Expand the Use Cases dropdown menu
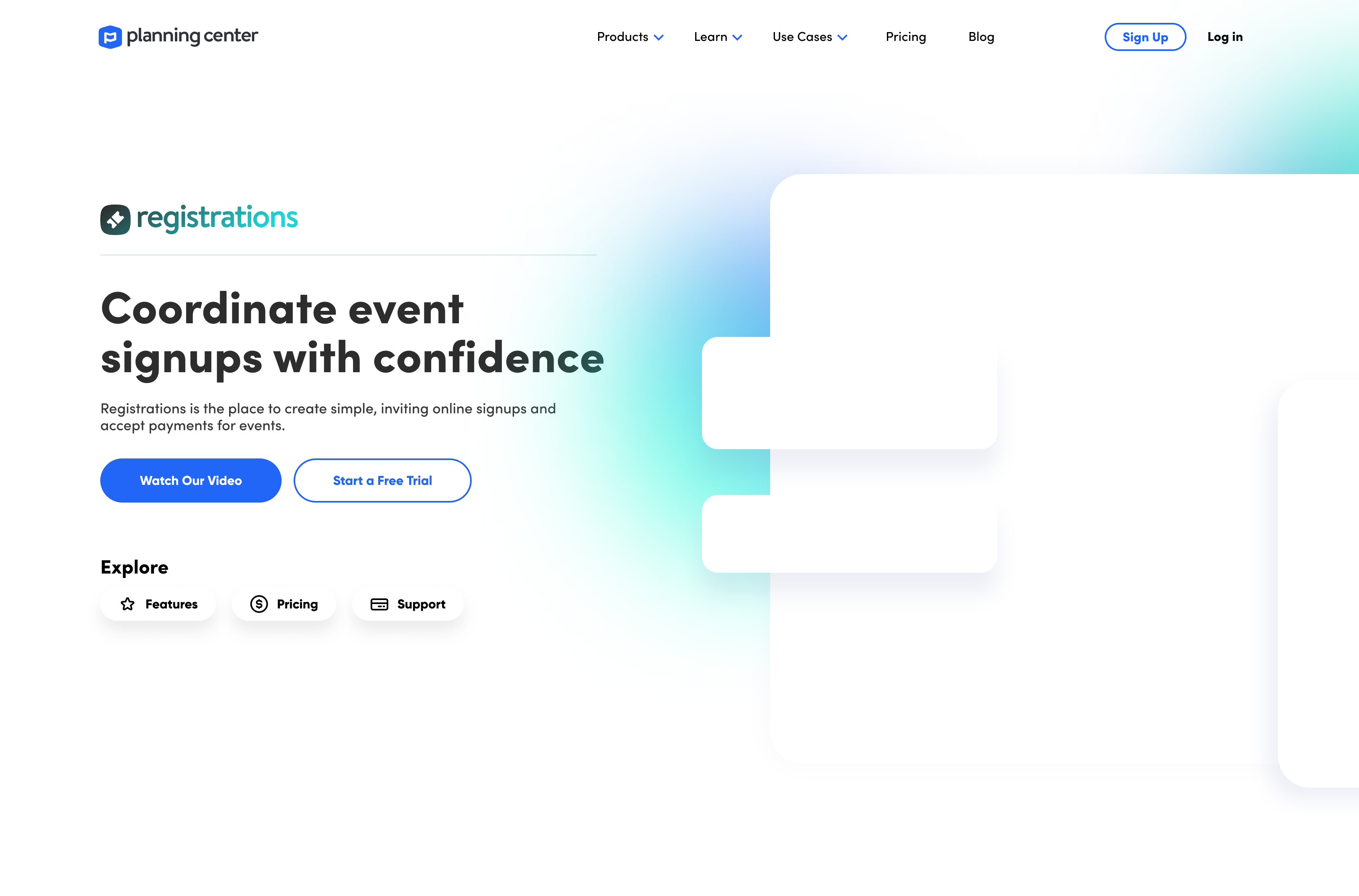This screenshot has height=896, width=1359. click(809, 37)
